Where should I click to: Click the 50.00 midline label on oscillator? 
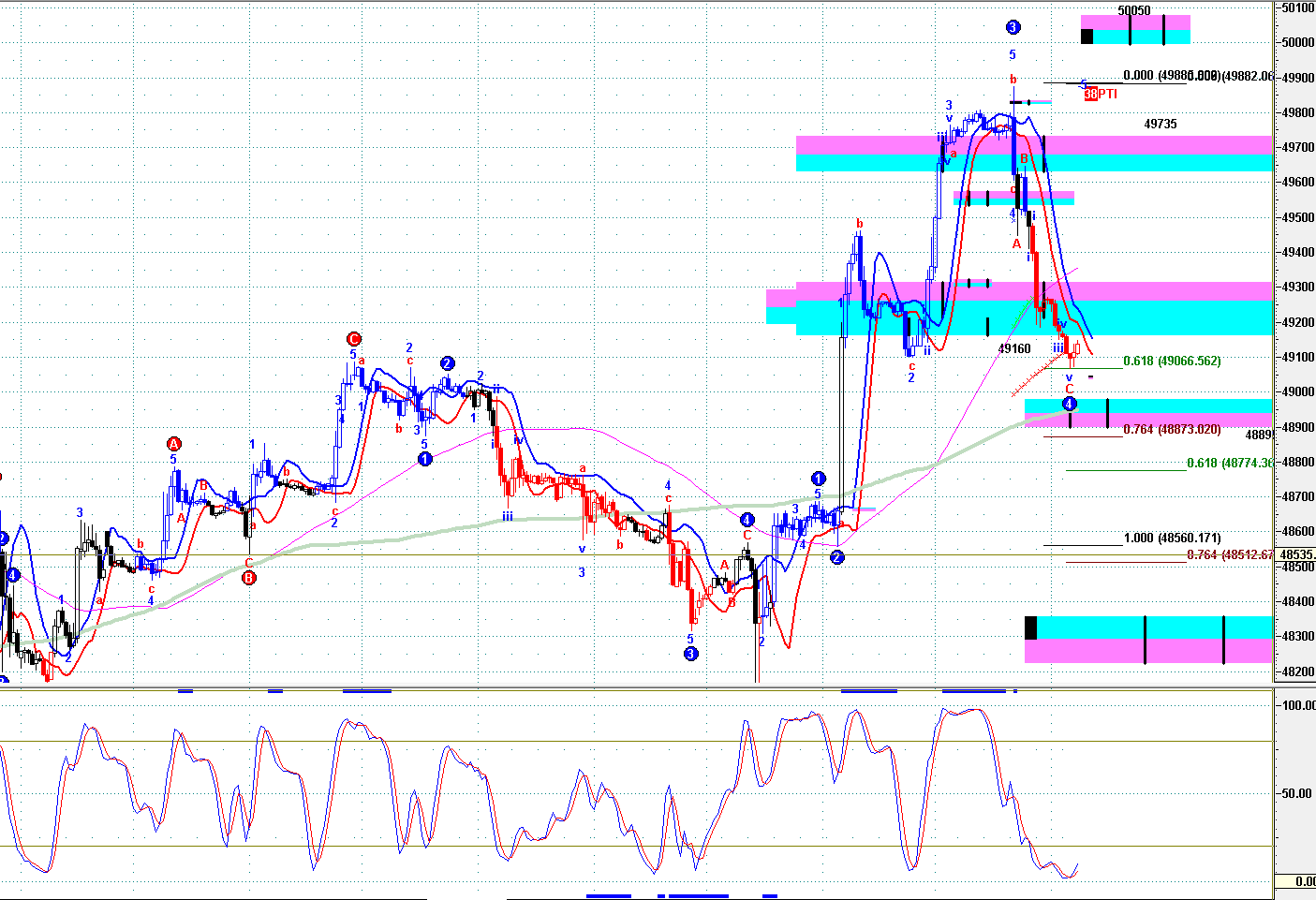coord(1297,793)
